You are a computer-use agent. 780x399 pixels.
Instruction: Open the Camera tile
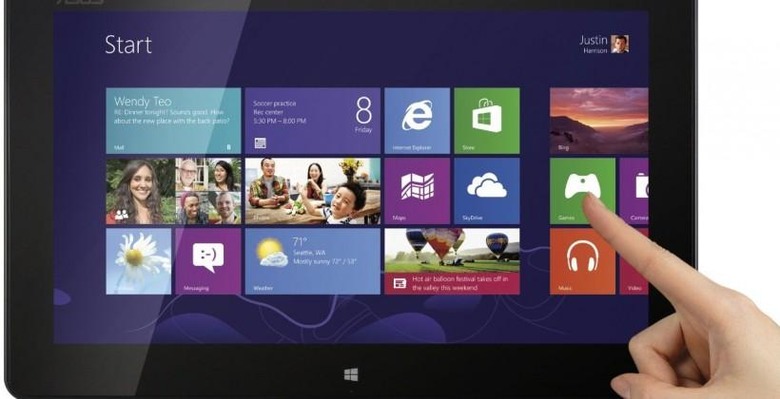point(634,191)
